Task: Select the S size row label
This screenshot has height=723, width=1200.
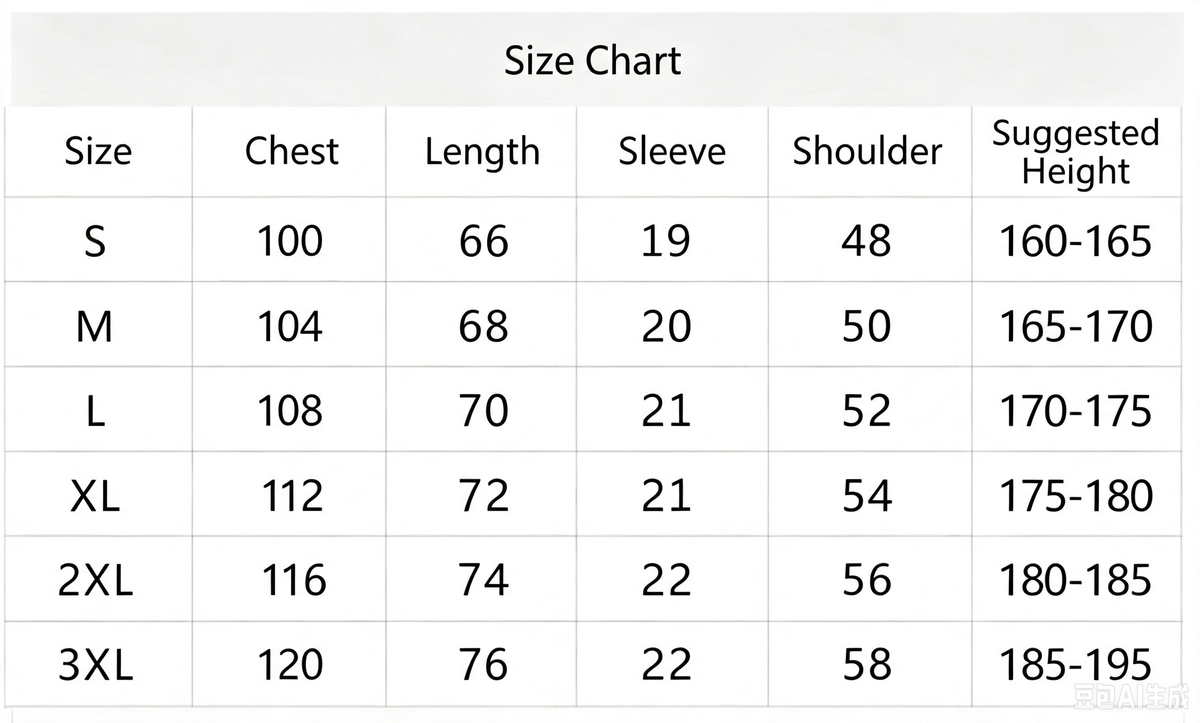Action: pos(95,241)
